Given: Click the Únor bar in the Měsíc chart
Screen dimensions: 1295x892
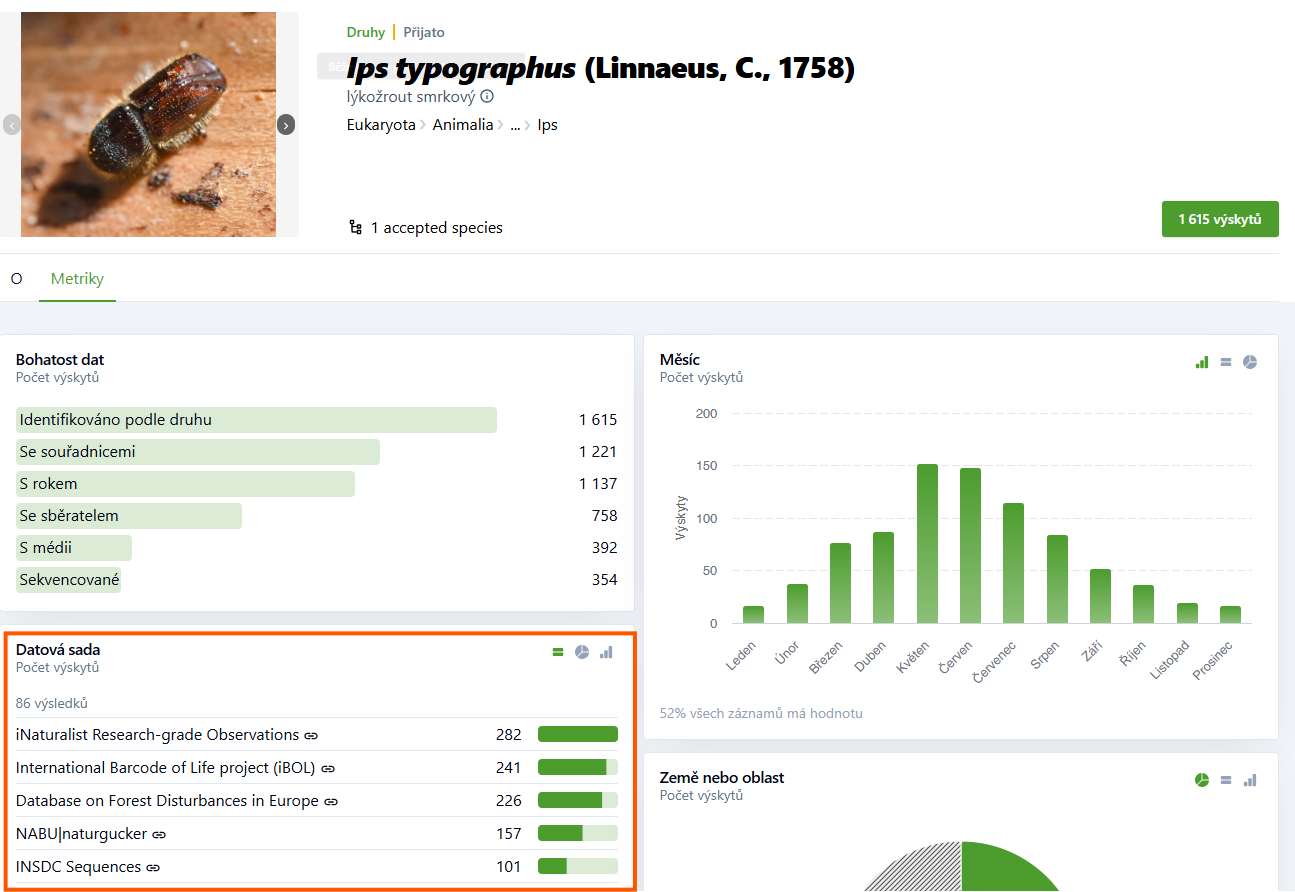Looking at the screenshot, I should 797,604.
